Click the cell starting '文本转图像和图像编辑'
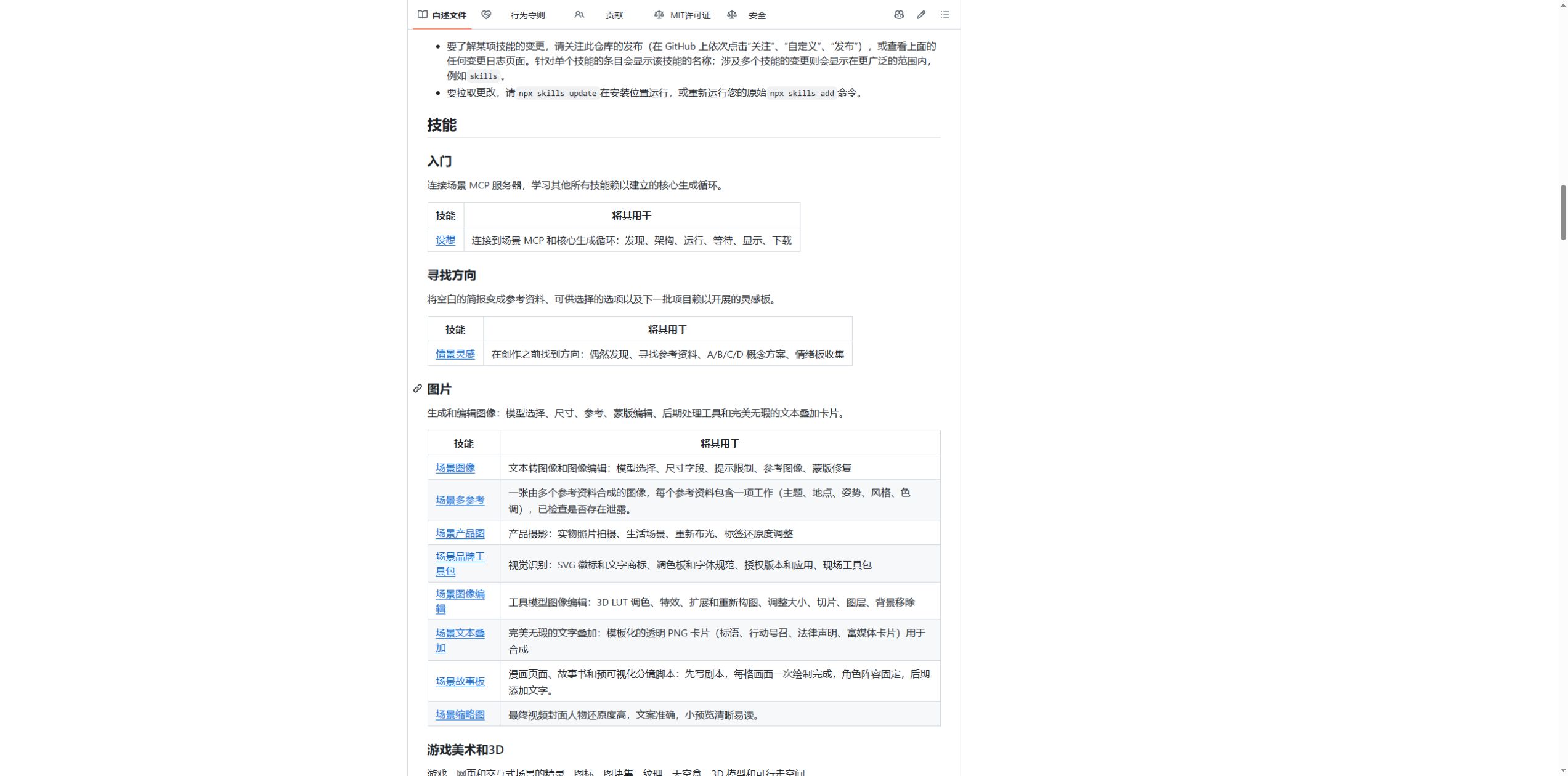The width and height of the screenshot is (1568, 776). click(720, 468)
